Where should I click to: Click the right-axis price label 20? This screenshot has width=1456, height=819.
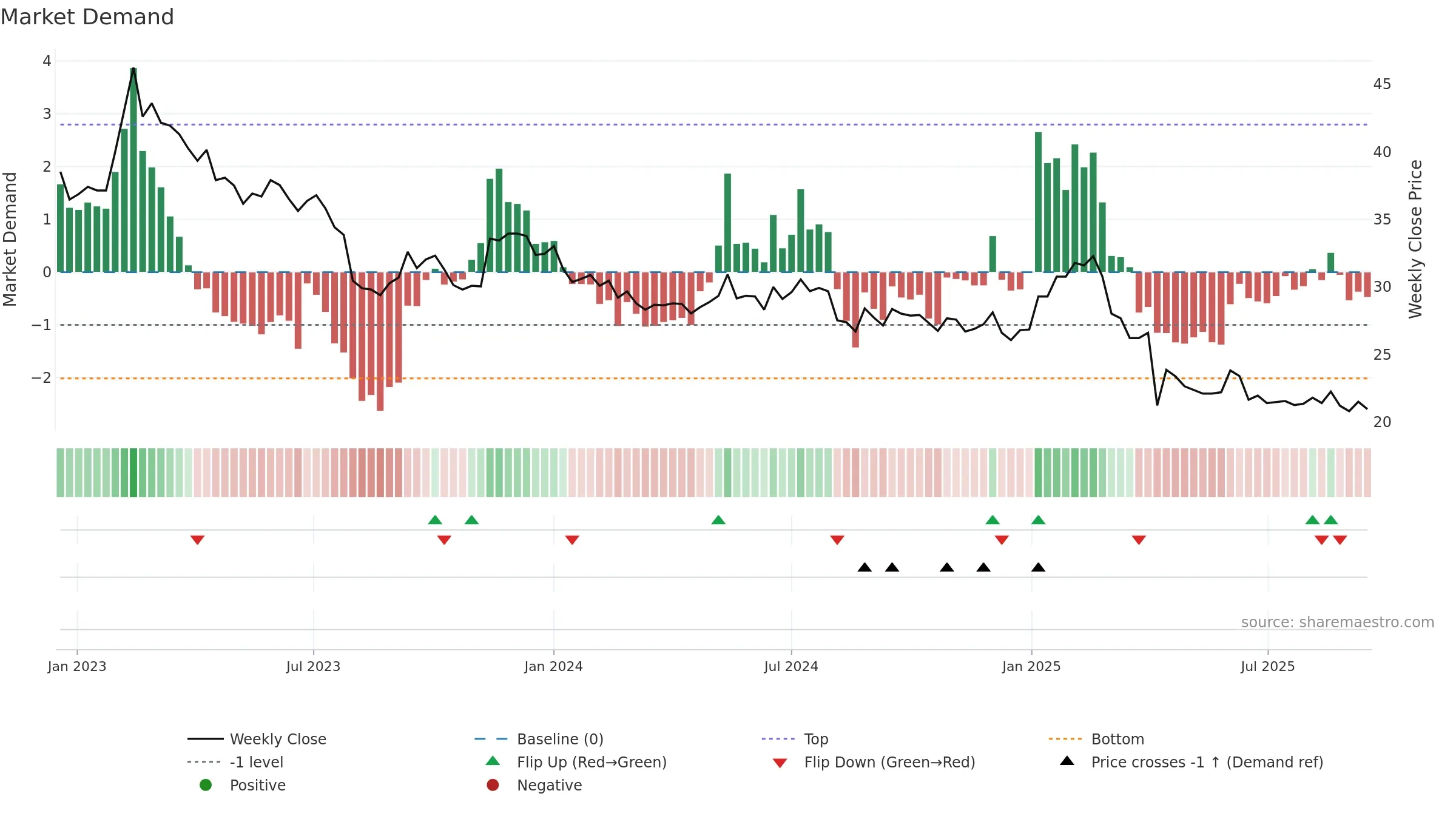tap(1382, 422)
